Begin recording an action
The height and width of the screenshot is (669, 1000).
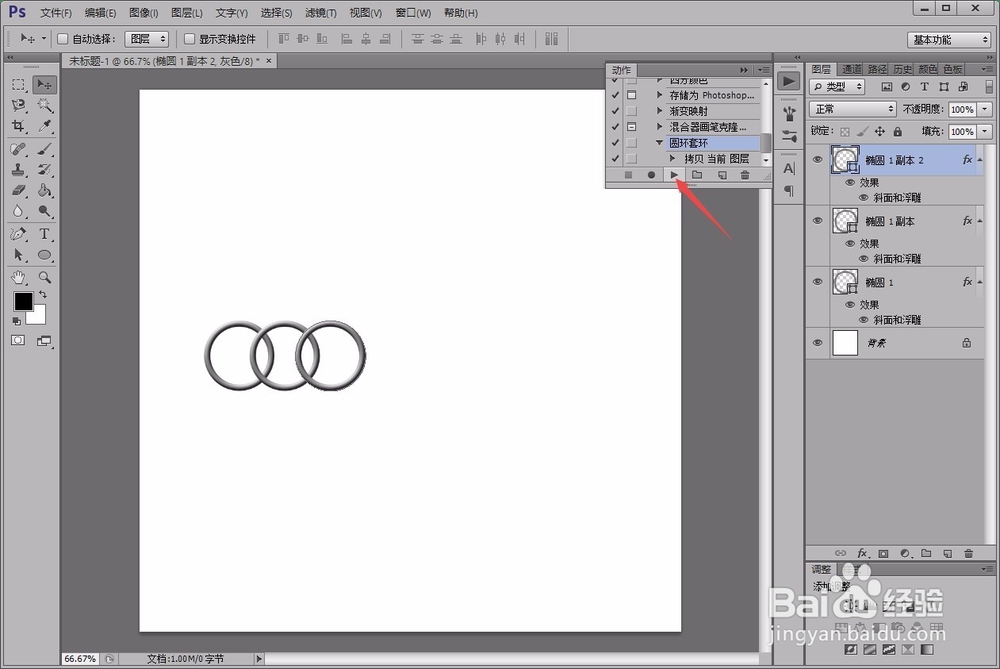(651, 175)
